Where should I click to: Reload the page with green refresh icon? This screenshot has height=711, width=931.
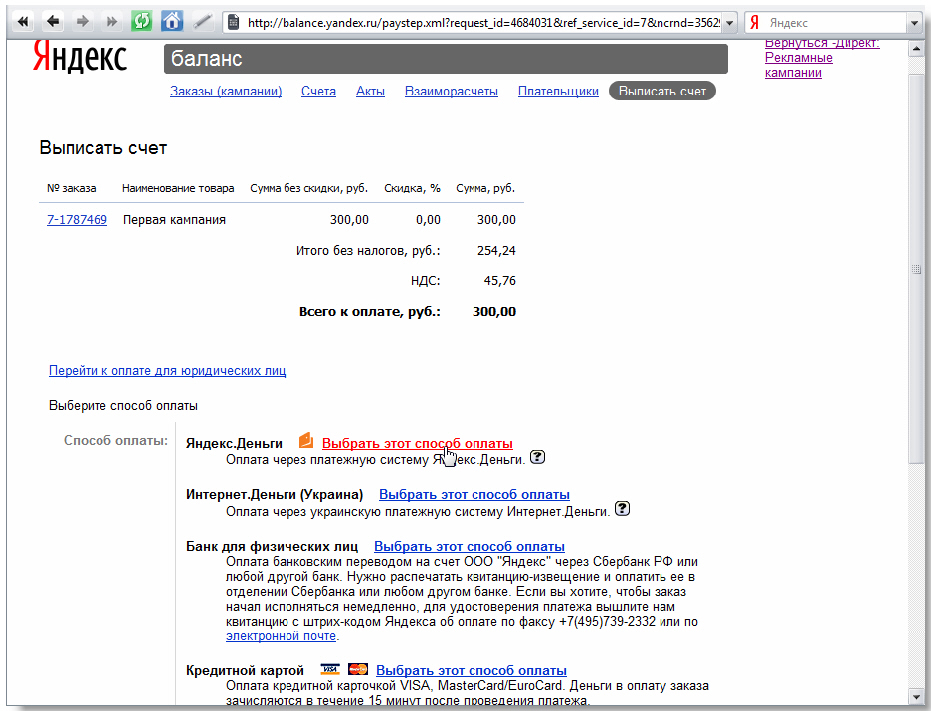(141, 22)
